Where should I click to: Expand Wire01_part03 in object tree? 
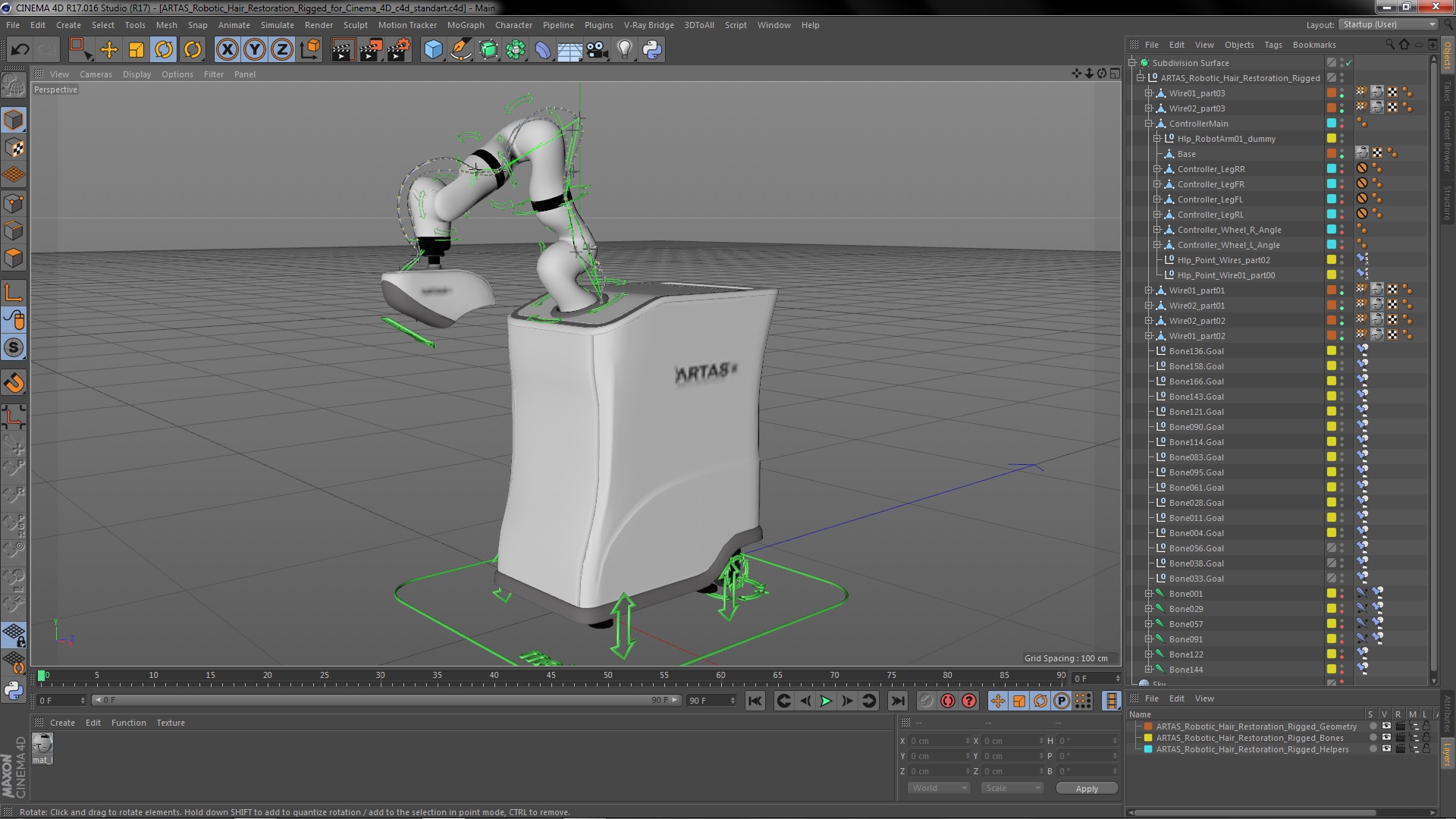1148,93
